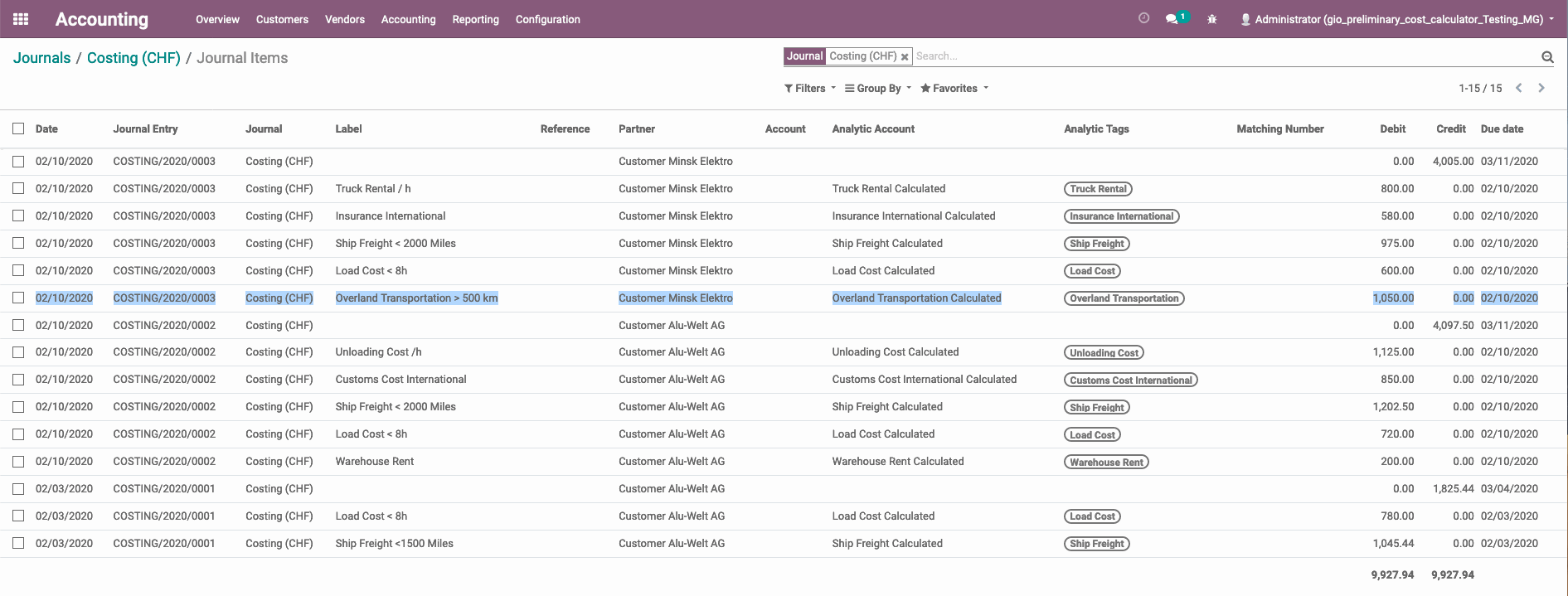
Task: Expand the Filters dropdown
Action: (809, 89)
